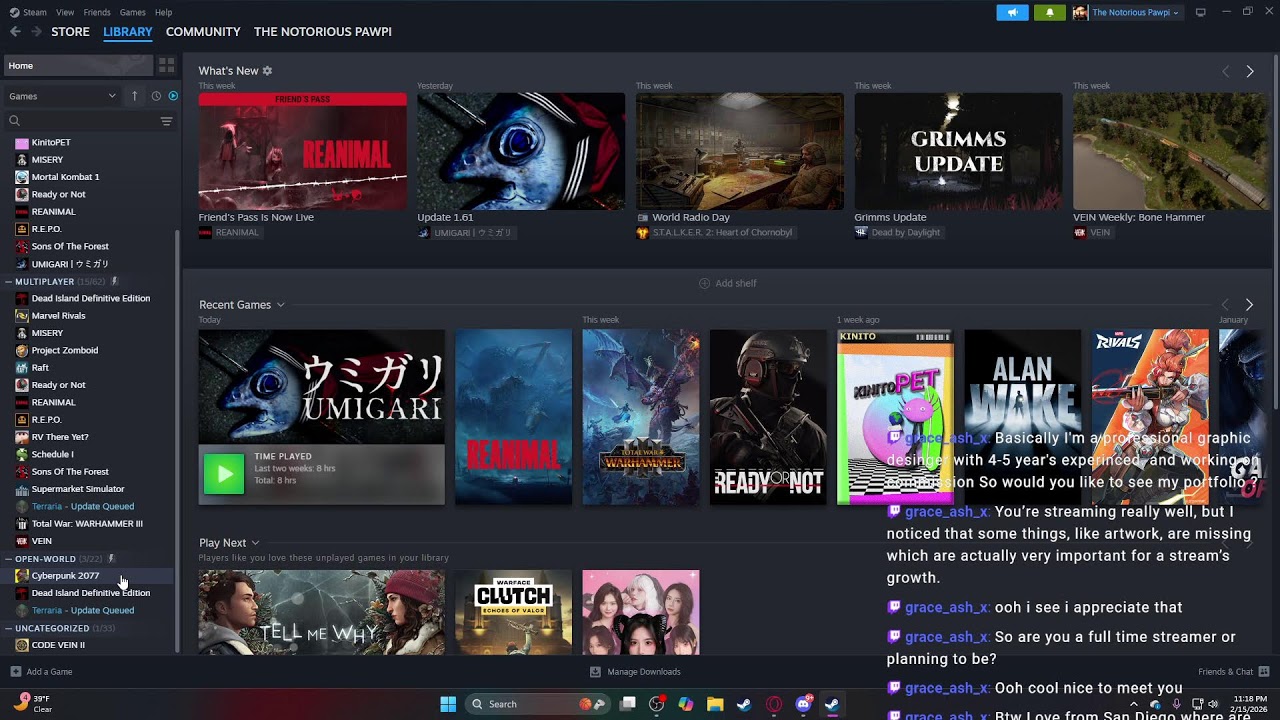Open the Games filter dropdown in sidebar
Screen dimensions: 1280x720
tap(62, 96)
